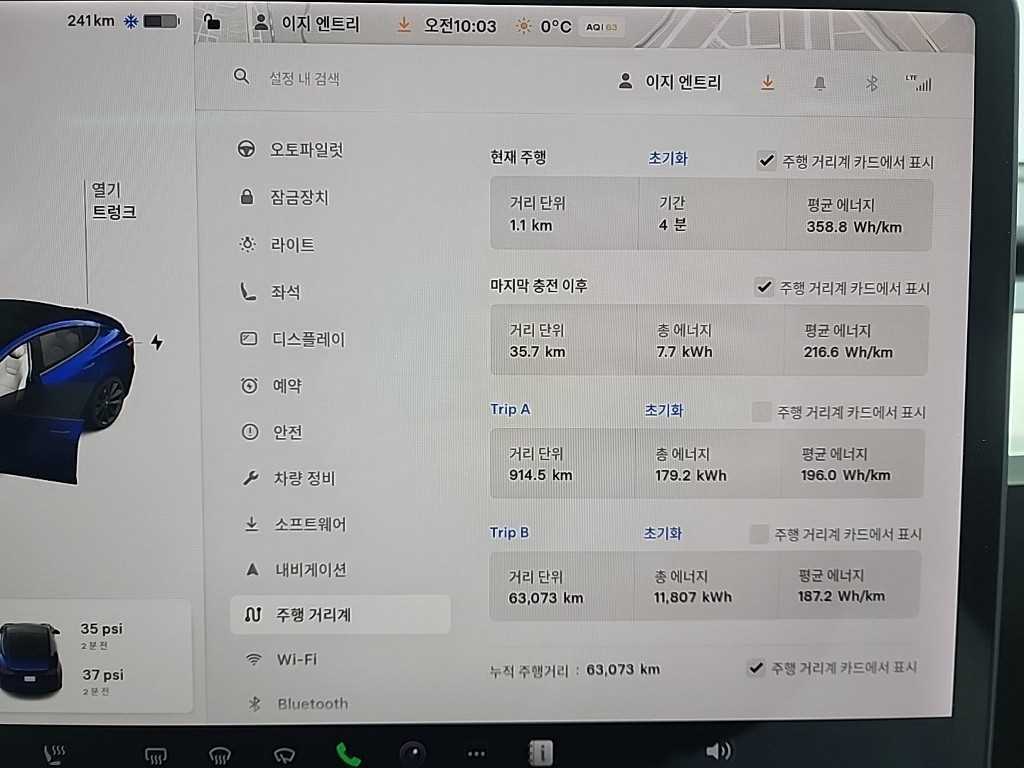1024x768 pixels.
Task: Tap the volume speaker icon in the bottom bar
Action: (717, 751)
